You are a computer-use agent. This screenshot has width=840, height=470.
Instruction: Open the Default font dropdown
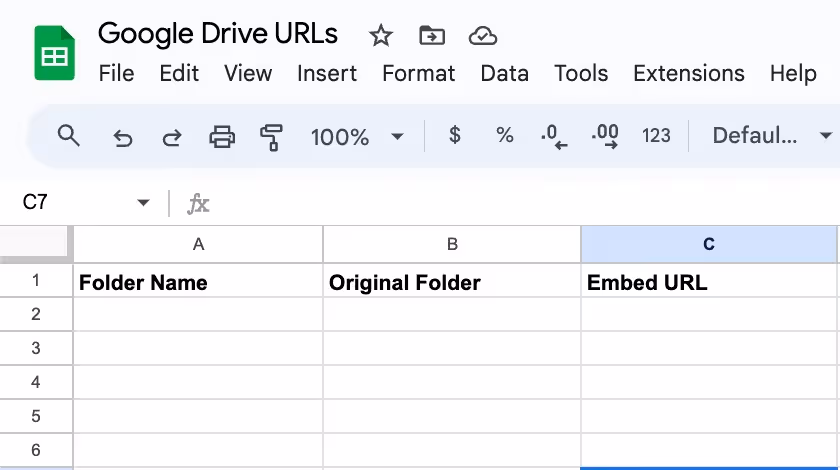tap(772, 136)
